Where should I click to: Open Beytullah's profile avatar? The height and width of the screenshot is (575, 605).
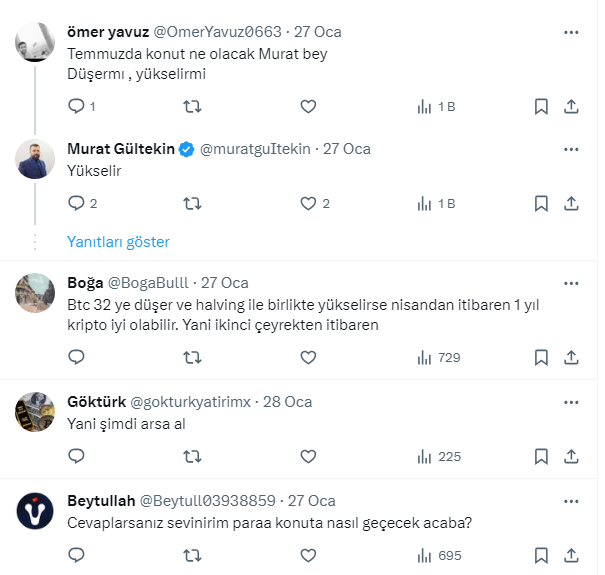[37, 510]
